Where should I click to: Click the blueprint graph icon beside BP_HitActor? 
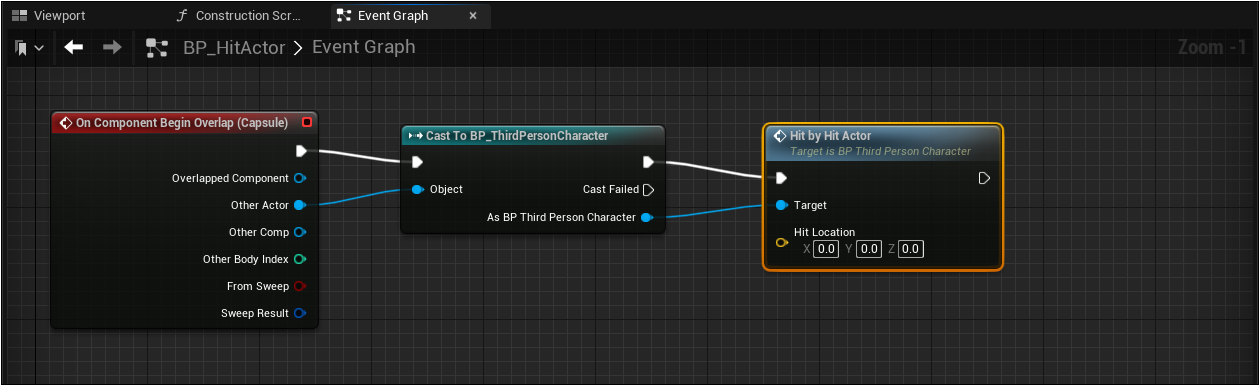[157, 48]
